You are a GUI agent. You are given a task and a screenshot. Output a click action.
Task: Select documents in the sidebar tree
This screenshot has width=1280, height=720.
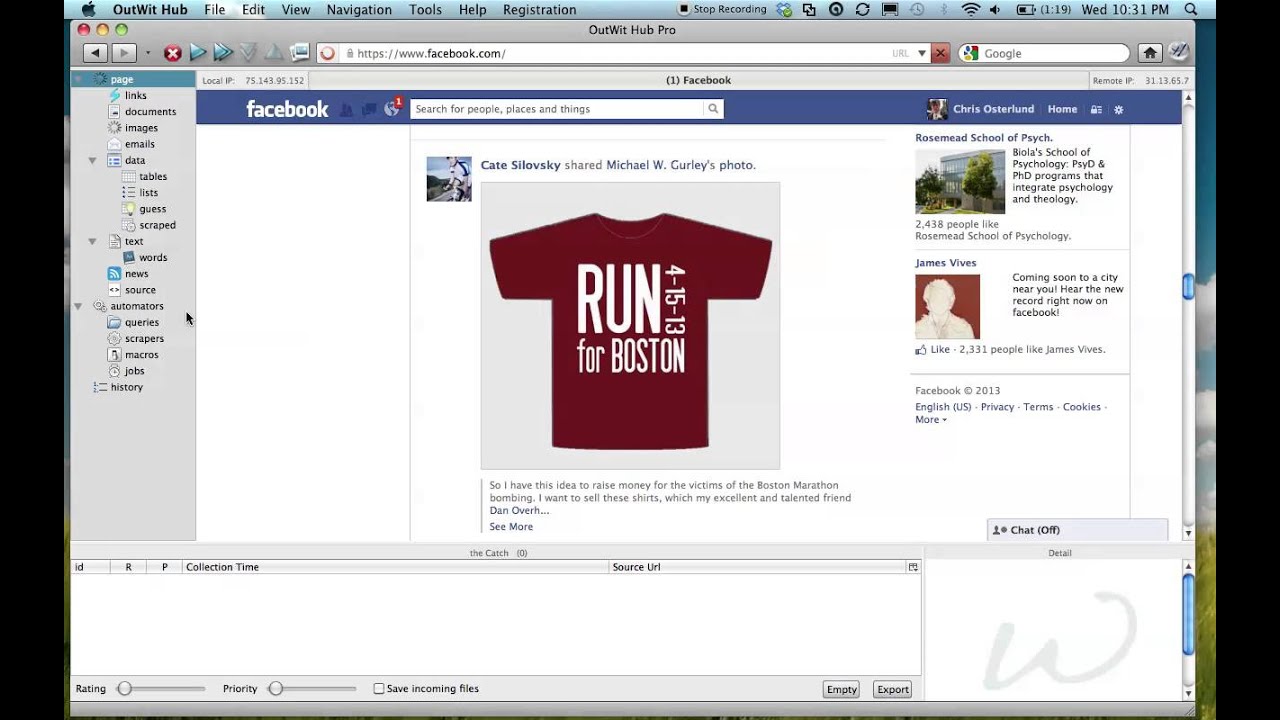pos(150,112)
